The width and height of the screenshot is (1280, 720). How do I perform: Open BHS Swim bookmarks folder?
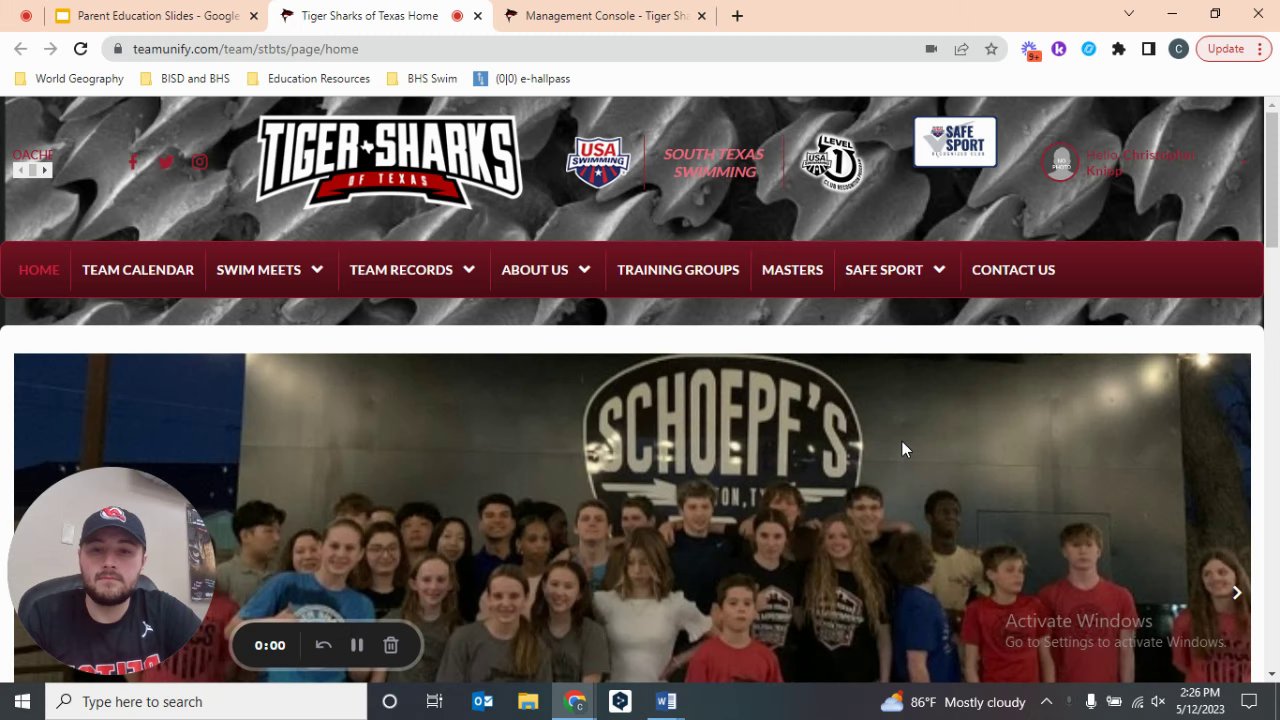click(421, 79)
